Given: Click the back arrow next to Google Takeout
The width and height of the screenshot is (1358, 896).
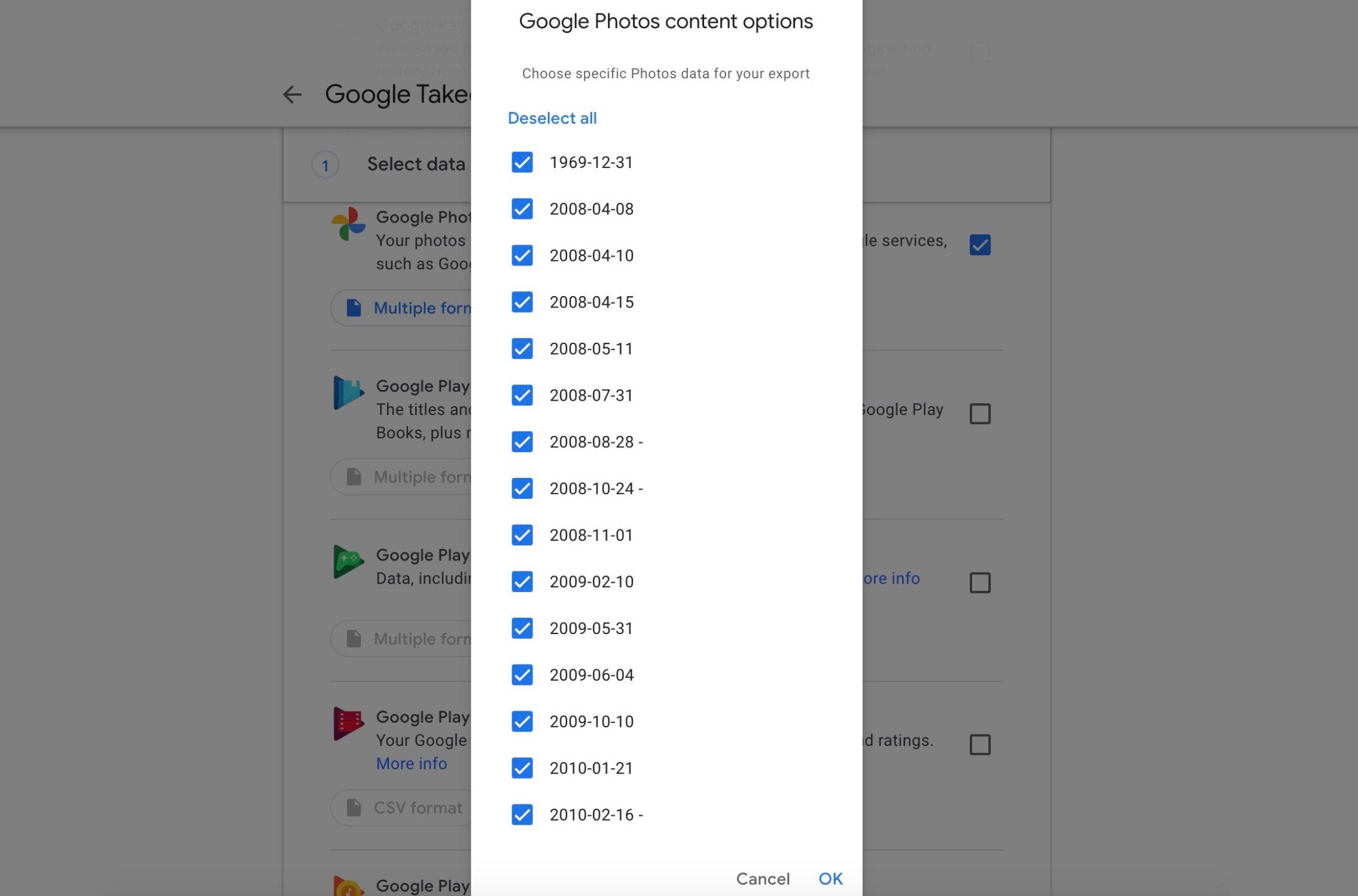Looking at the screenshot, I should (293, 95).
